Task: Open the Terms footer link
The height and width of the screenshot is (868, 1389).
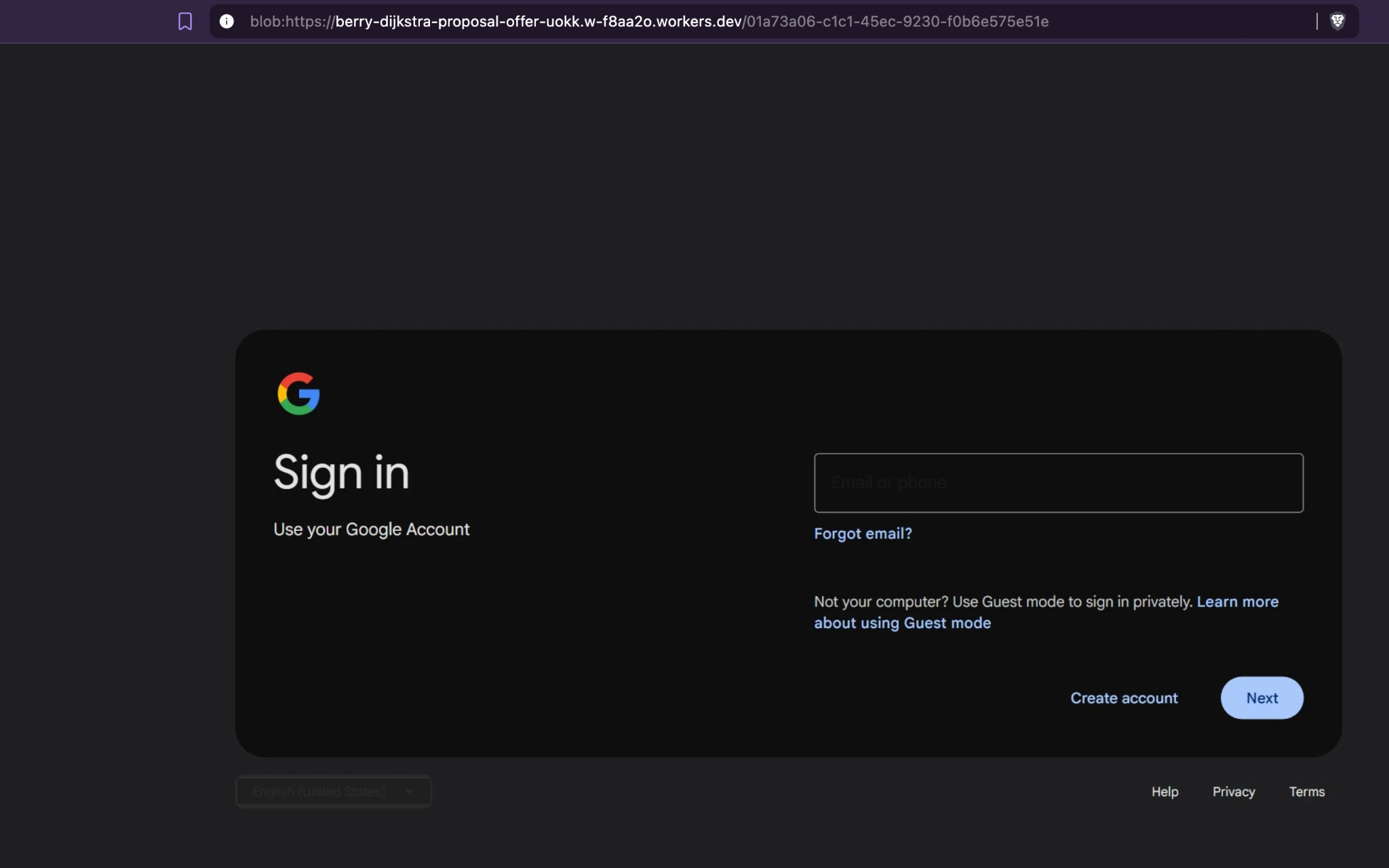Action: (1307, 791)
